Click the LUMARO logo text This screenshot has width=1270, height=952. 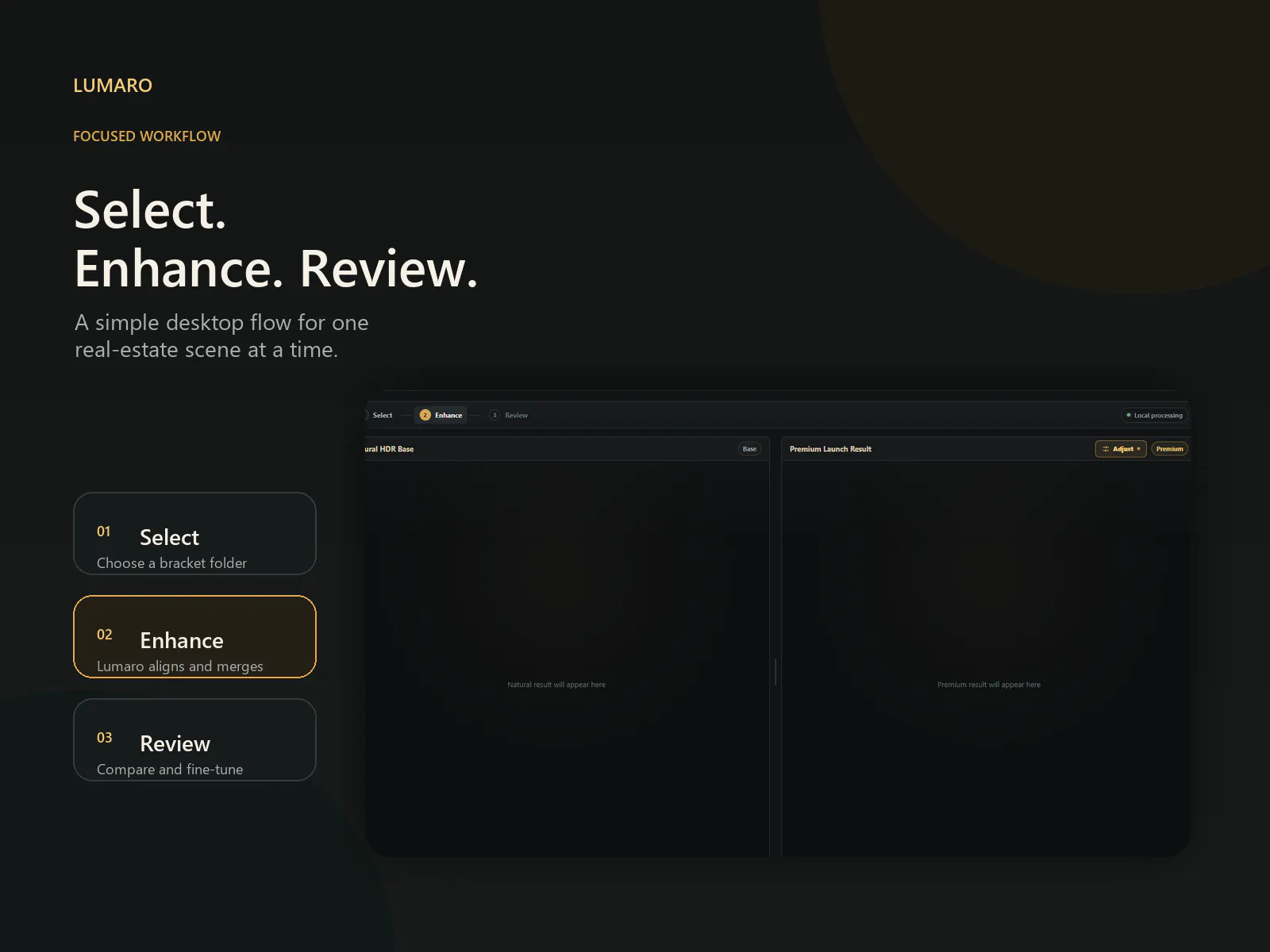point(113,86)
